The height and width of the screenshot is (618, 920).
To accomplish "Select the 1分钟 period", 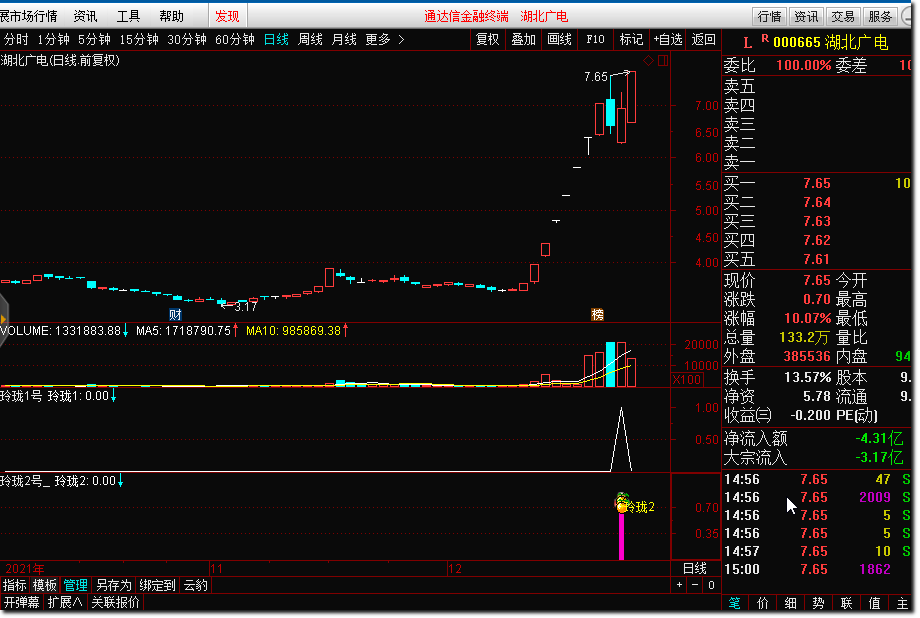I will tap(53, 39).
